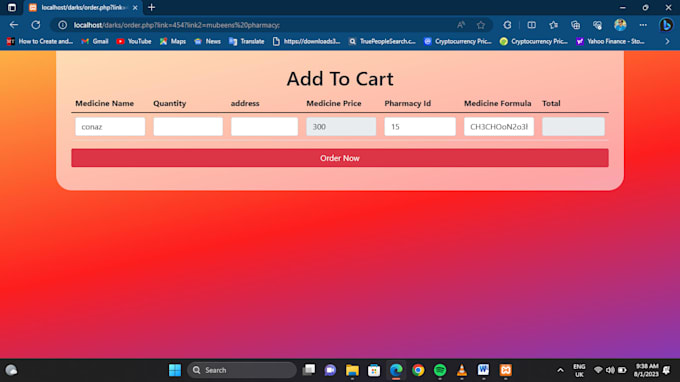This screenshot has width=680, height=382.
Task: Open the Windows Start menu
Action: coord(175,370)
